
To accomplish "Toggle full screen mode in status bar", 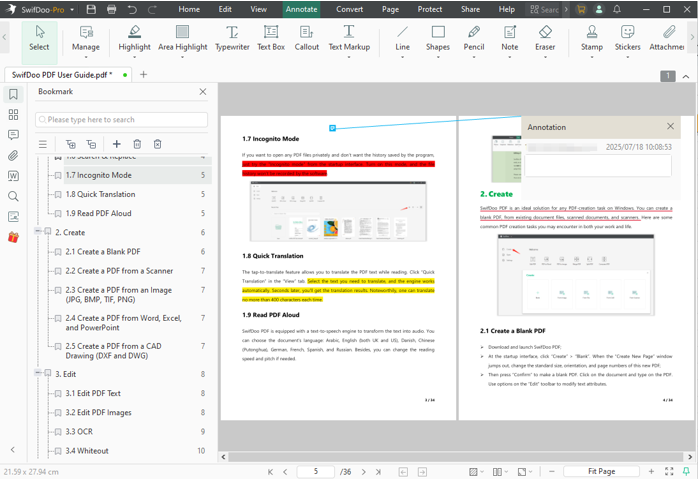I will (x=669, y=471).
